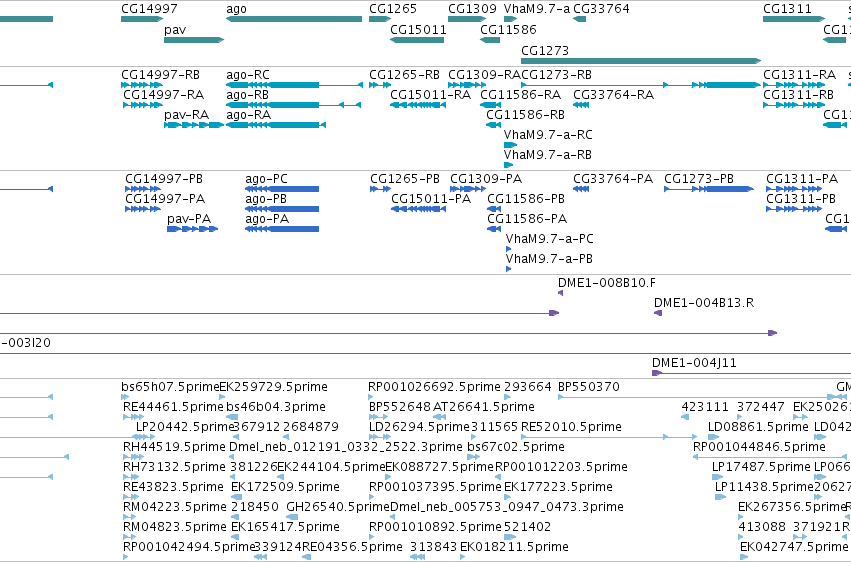
Task: Click the RE52010.5prime EST label
Action: [571, 427]
